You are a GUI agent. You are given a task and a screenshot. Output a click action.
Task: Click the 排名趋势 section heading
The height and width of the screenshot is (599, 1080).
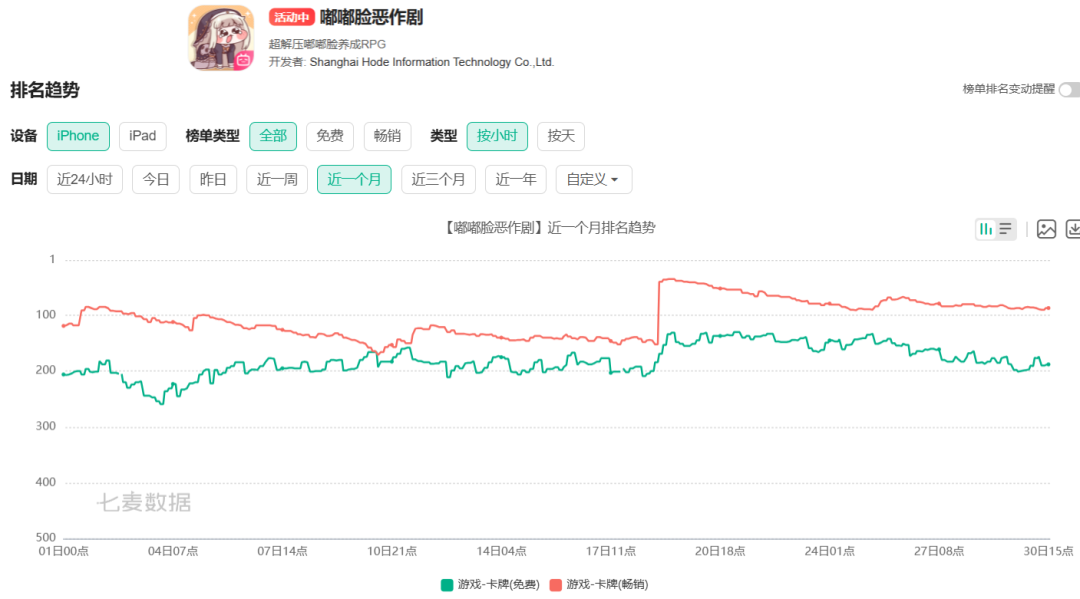(45, 90)
